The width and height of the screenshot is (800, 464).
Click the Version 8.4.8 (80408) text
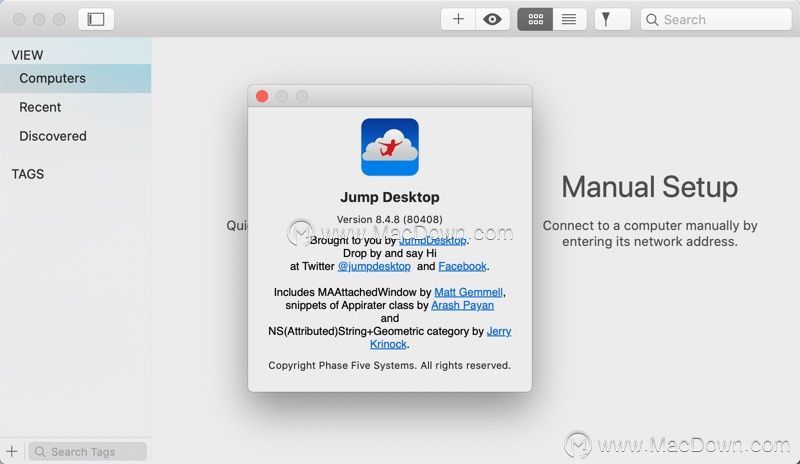(x=389, y=219)
